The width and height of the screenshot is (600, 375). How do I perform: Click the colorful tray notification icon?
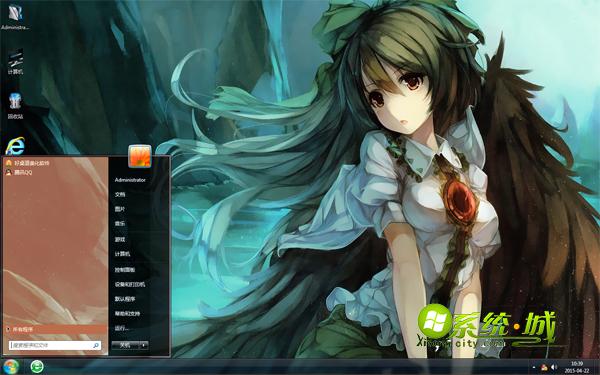tap(544, 367)
